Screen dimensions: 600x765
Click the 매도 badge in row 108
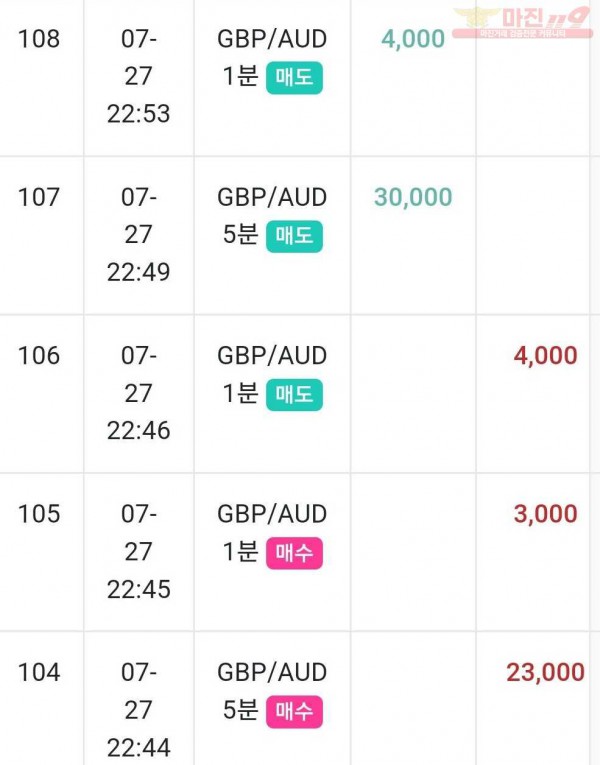pyautogui.click(x=294, y=78)
